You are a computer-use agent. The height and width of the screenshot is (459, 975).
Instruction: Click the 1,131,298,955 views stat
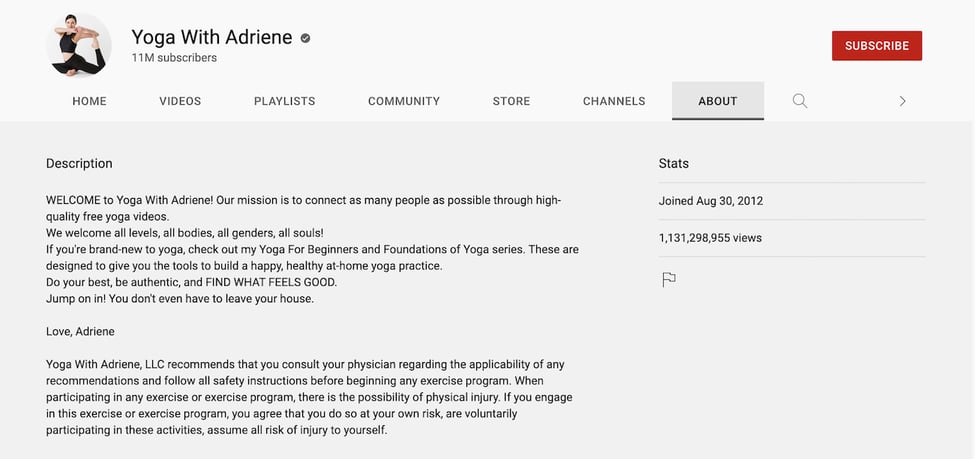tap(710, 238)
